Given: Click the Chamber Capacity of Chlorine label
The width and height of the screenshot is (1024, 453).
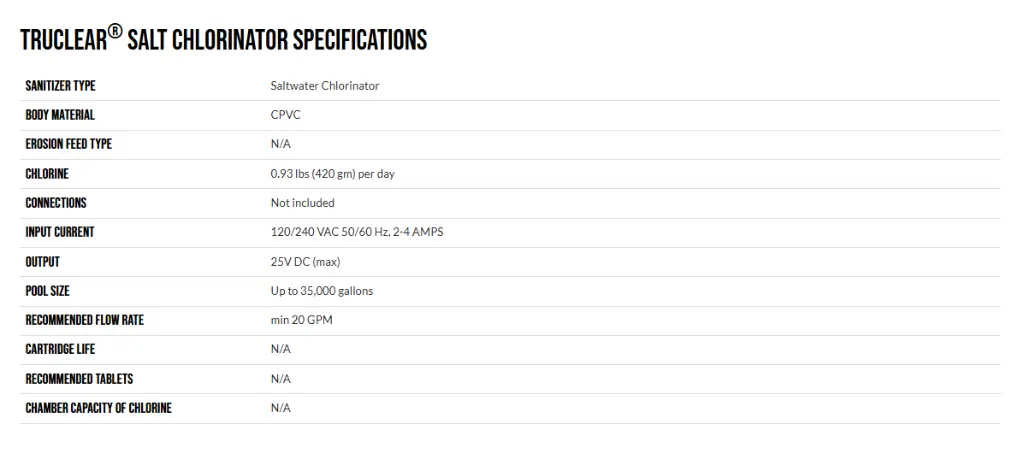Looking at the screenshot, I should pos(99,408).
